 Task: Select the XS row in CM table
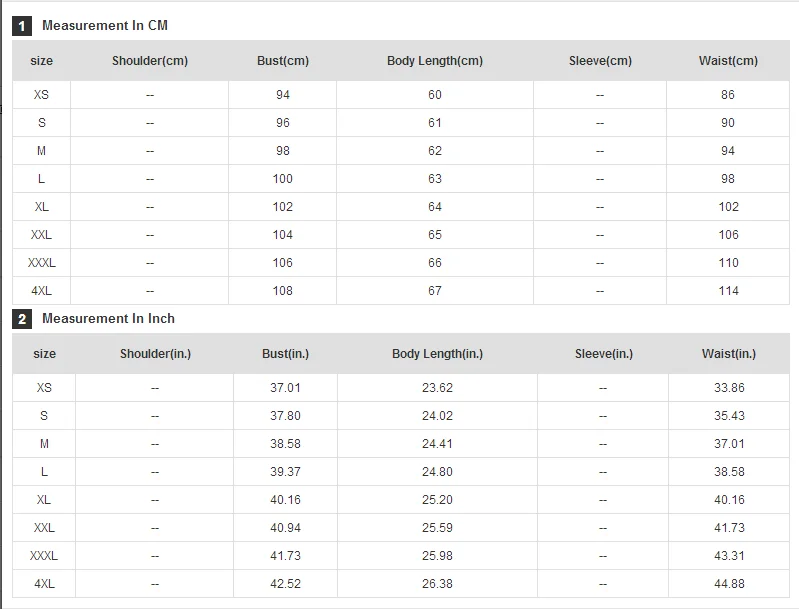pos(401,95)
